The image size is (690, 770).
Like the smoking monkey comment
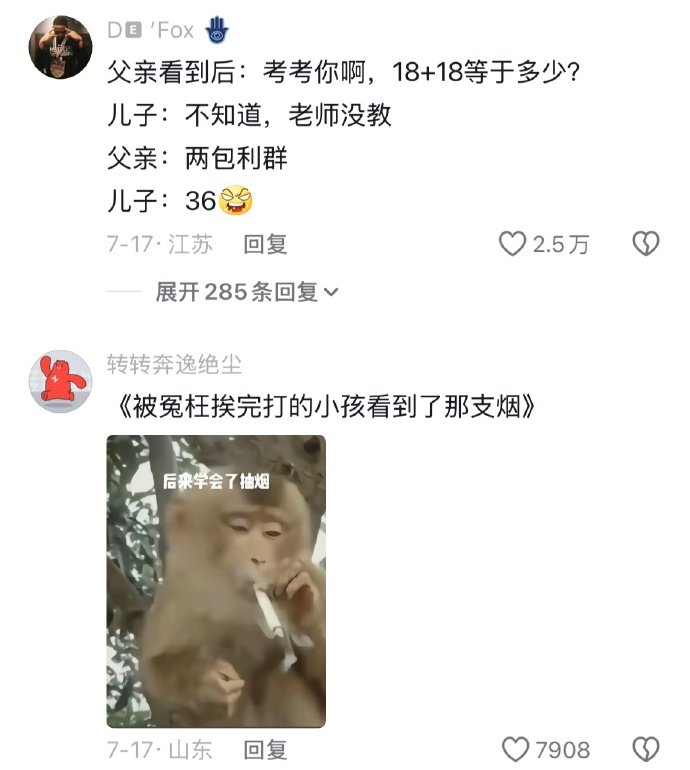coord(515,750)
